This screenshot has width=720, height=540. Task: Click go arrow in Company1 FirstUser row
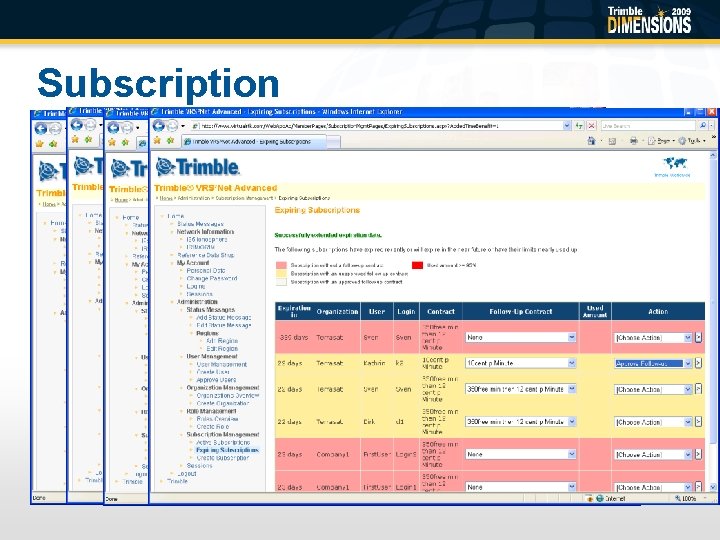[698, 454]
